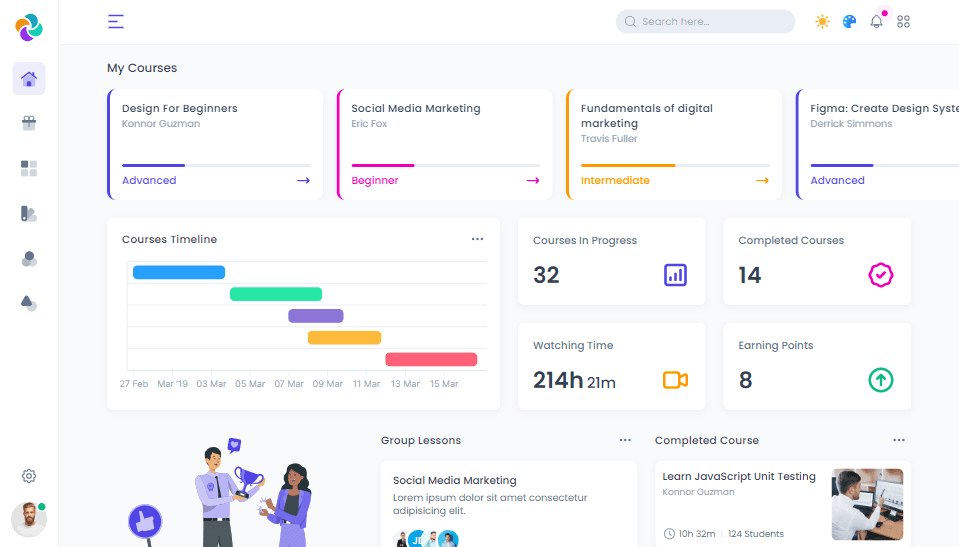Screen dimensions: 959x547
Task: Open Courses Timeline three-dot menu
Action: [x=477, y=239]
